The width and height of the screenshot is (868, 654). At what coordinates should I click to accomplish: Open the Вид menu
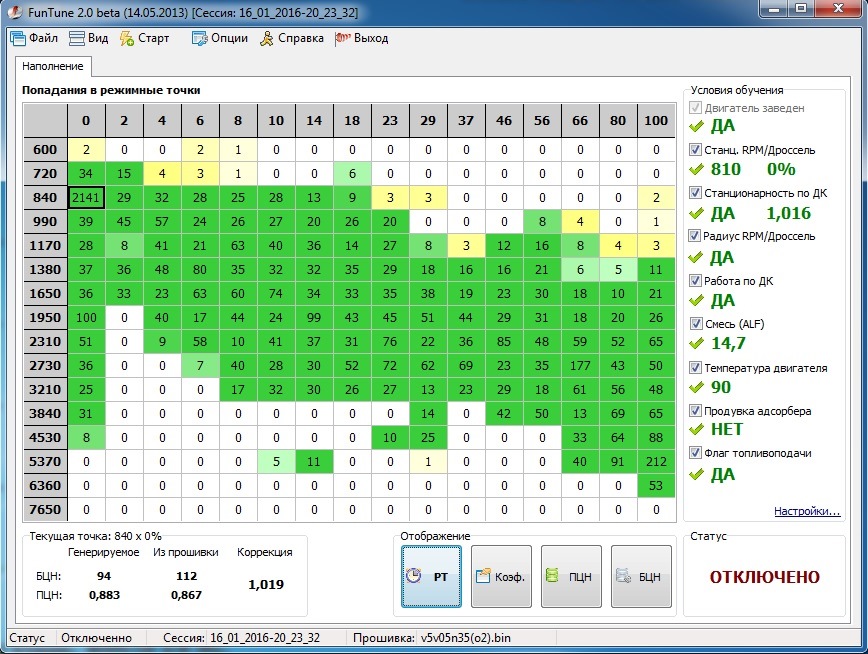click(89, 38)
